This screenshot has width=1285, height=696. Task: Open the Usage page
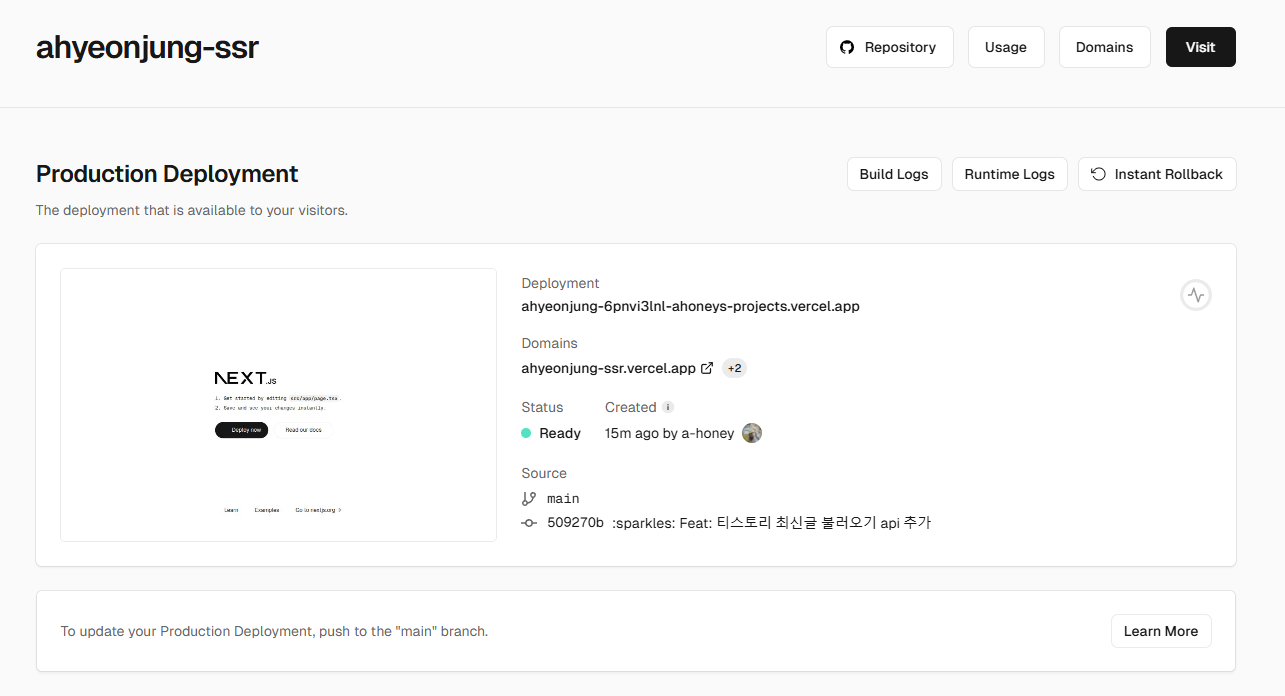1006,47
